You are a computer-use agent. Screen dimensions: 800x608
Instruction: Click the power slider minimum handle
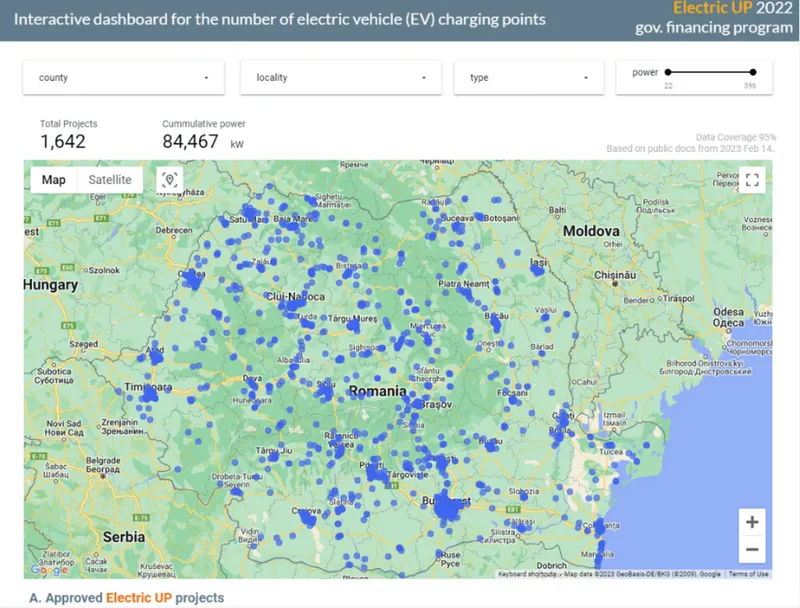coord(667,72)
